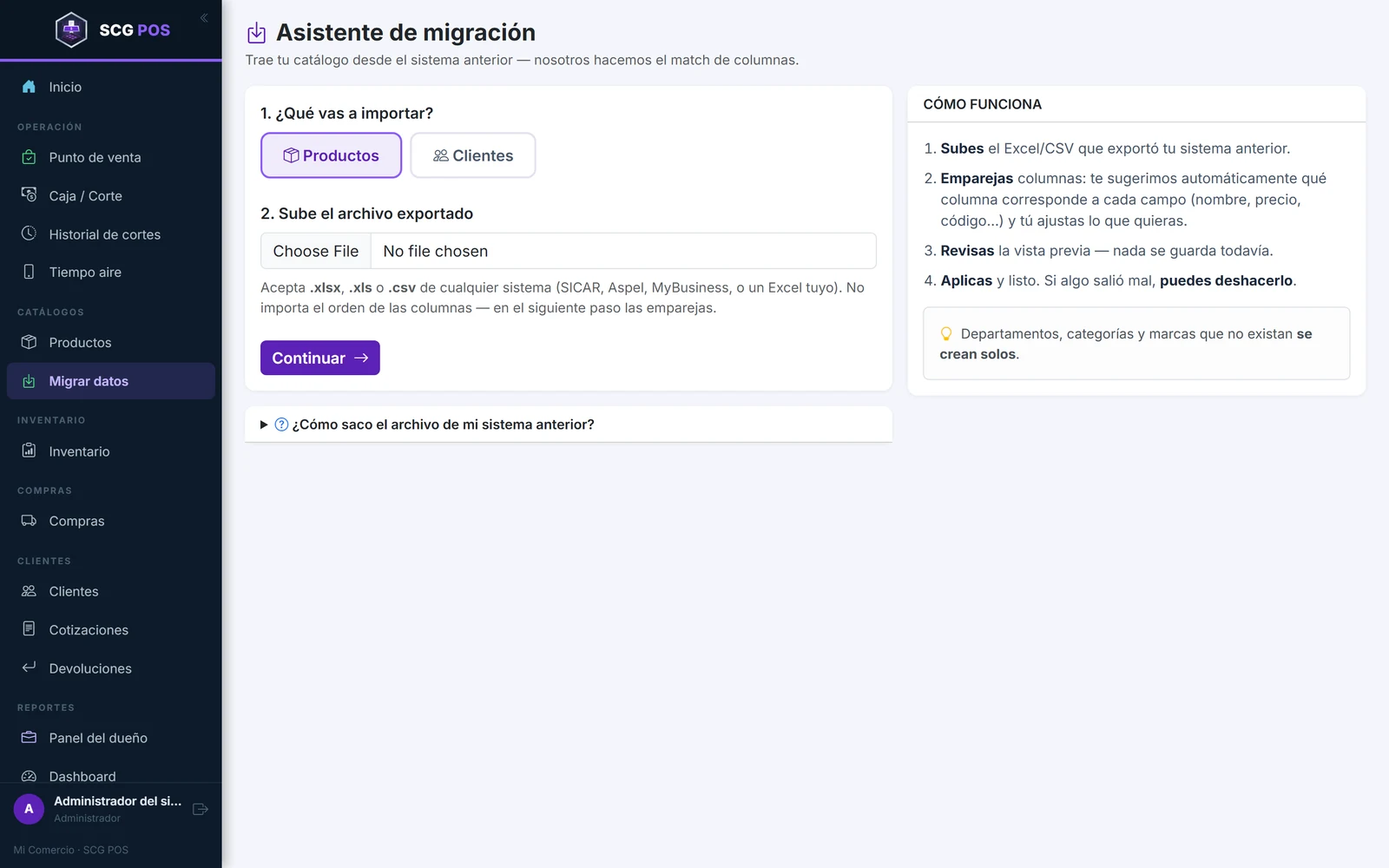Image resolution: width=1389 pixels, height=868 pixels.
Task: Collapse sidebar with the chevron icon
Action: 204,17
